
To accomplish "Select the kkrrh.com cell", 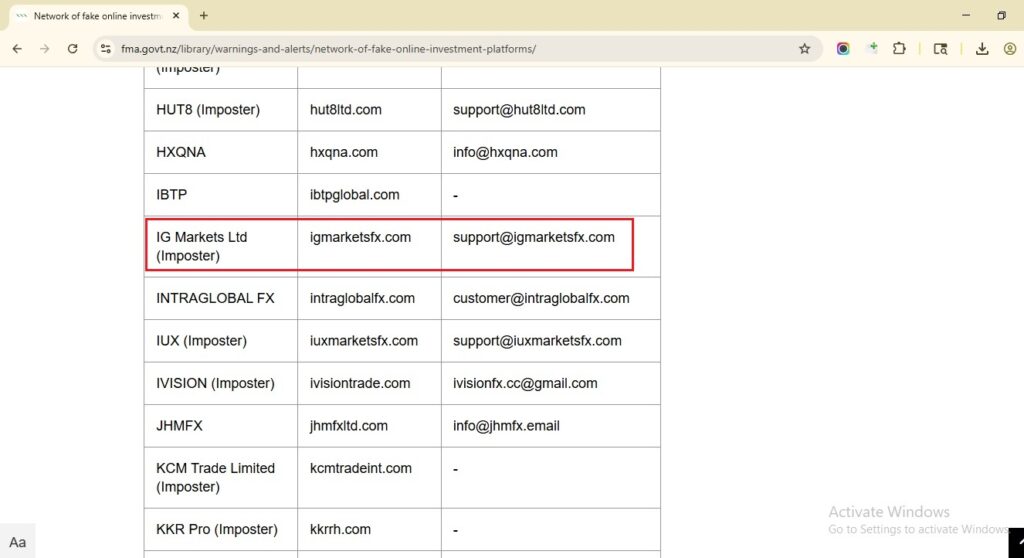I will click(x=369, y=529).
